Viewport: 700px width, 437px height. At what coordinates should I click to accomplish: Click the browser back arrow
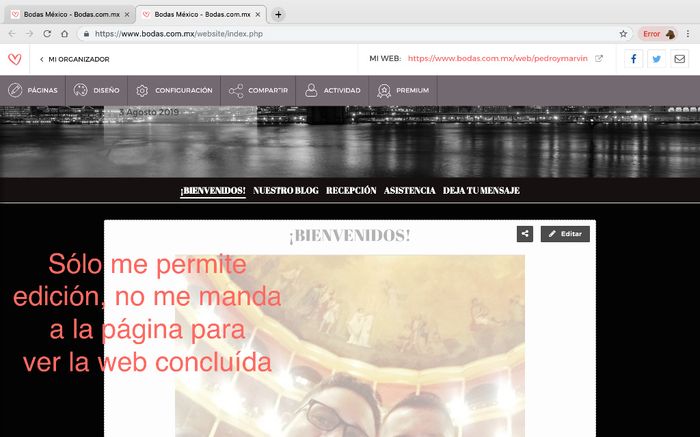pyautogui.click(x=12, y=33)
